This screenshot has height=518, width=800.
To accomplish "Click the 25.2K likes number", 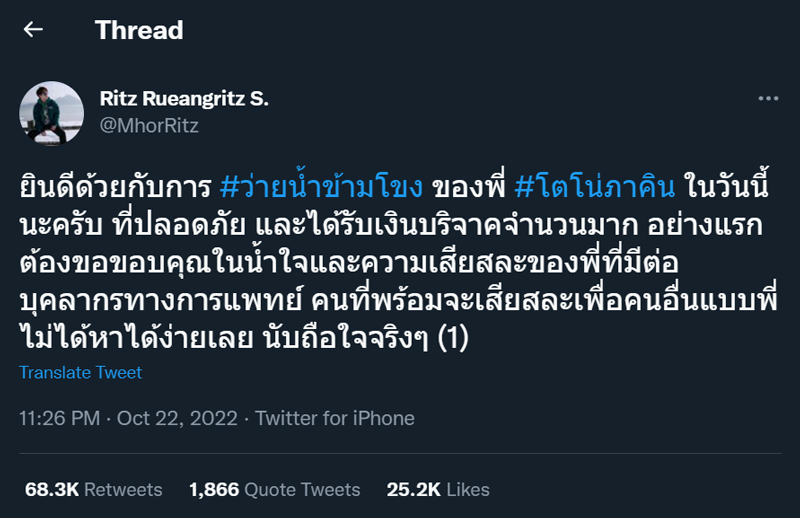I will tap(412, 489).
